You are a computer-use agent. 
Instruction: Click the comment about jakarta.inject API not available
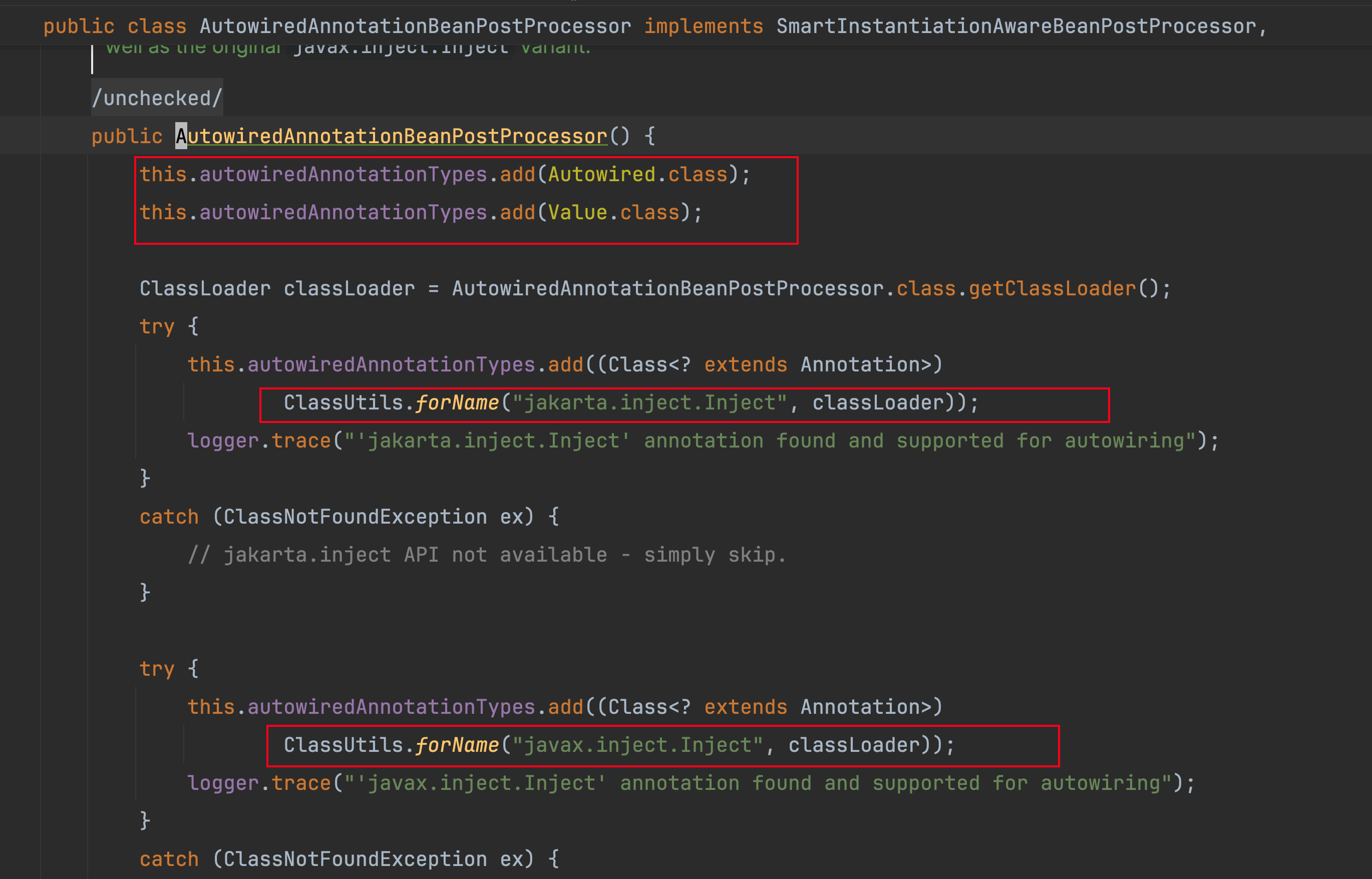pyautogui.click(x=486, y=555)
